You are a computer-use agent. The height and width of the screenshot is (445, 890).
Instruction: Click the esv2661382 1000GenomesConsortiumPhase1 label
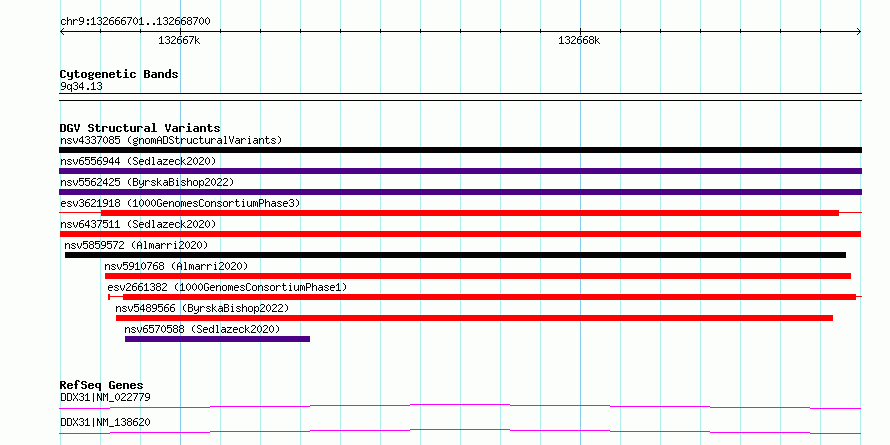point(227,287)
